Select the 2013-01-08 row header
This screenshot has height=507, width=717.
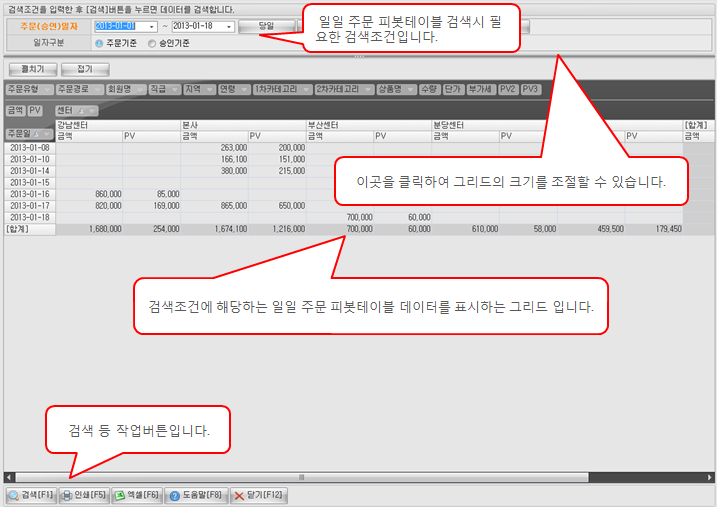[30, 148]
